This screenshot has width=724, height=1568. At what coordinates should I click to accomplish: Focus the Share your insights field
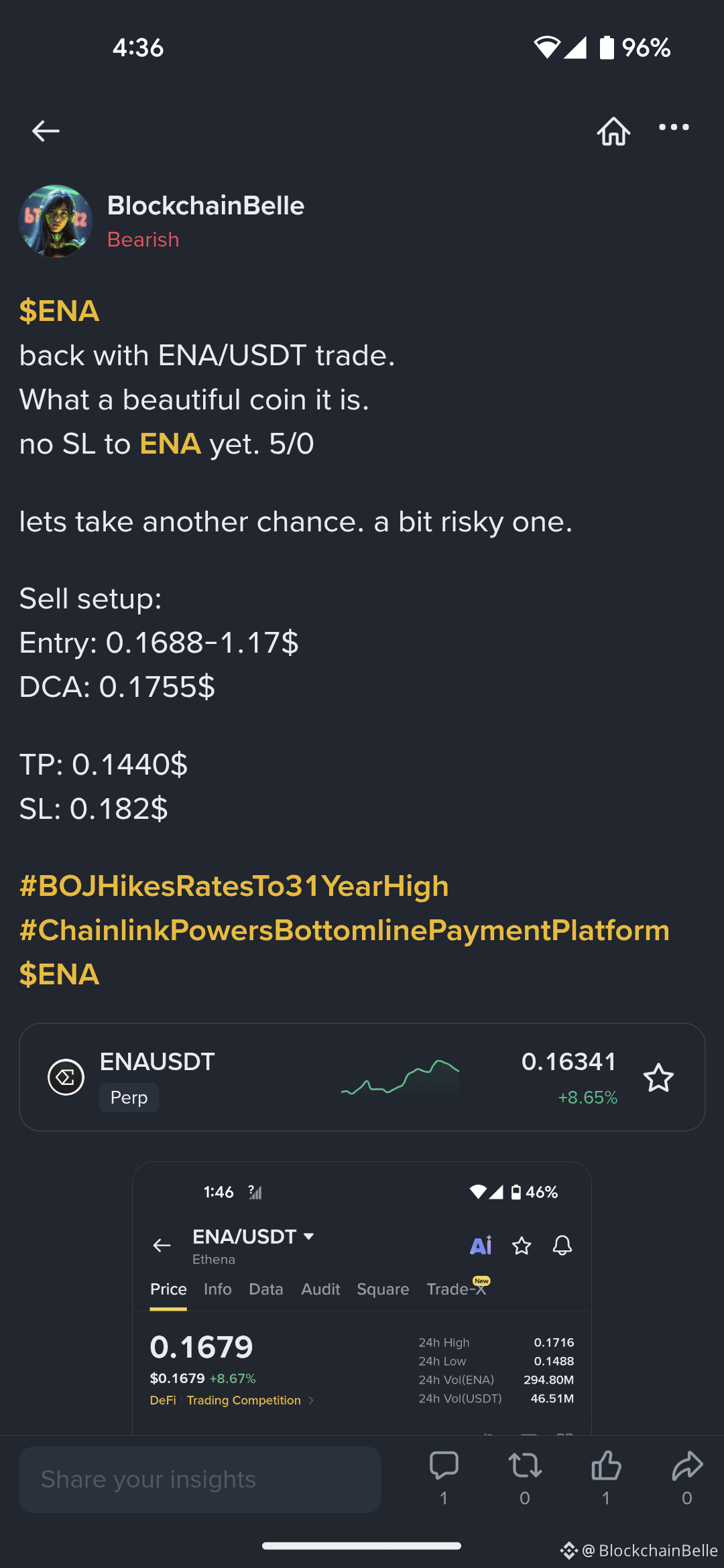tap(200, 1480)
